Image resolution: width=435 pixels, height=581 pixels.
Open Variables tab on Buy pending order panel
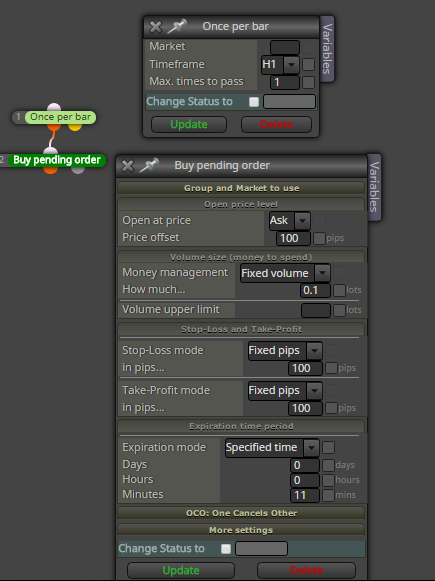click(374, 187)
